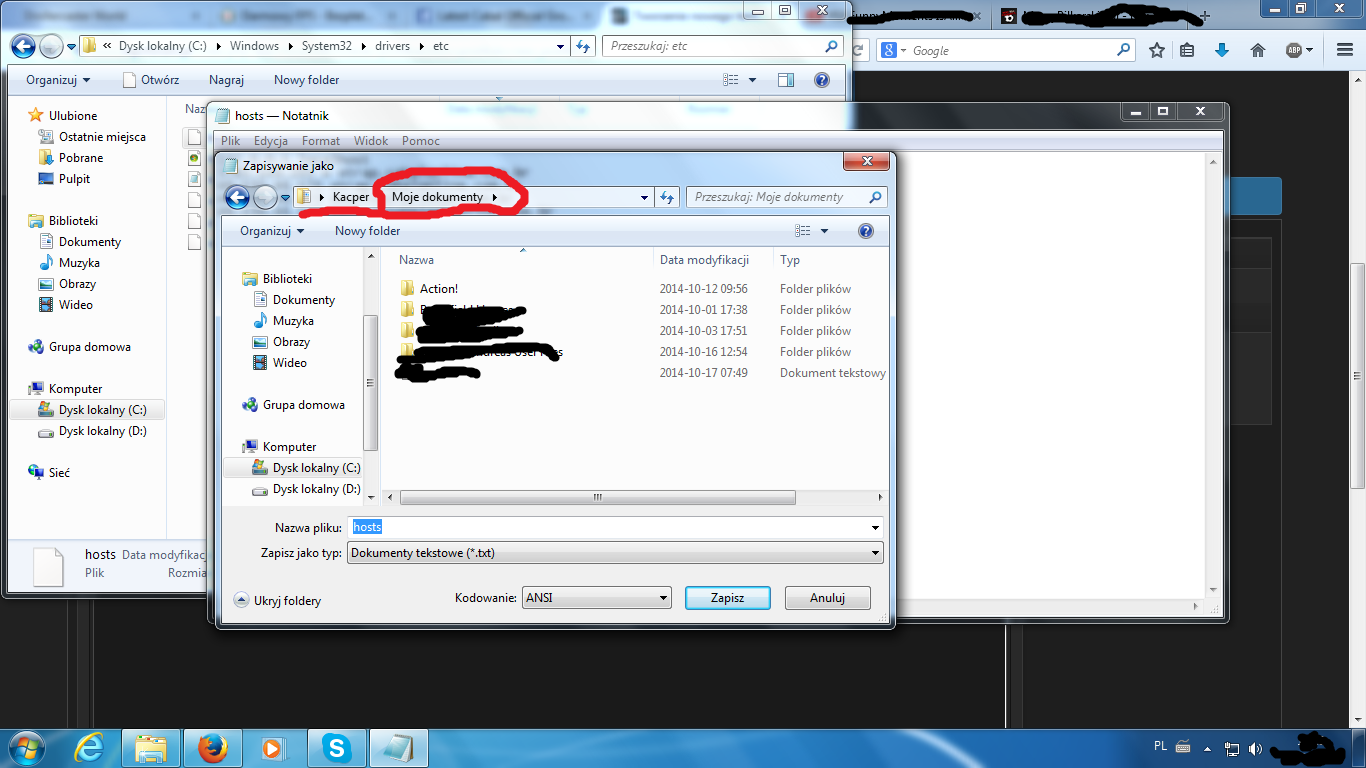Refresh the Moje dokumenty location in save dialog
The width and height of the screenshot is (1366, 768).
click(669, 197)
